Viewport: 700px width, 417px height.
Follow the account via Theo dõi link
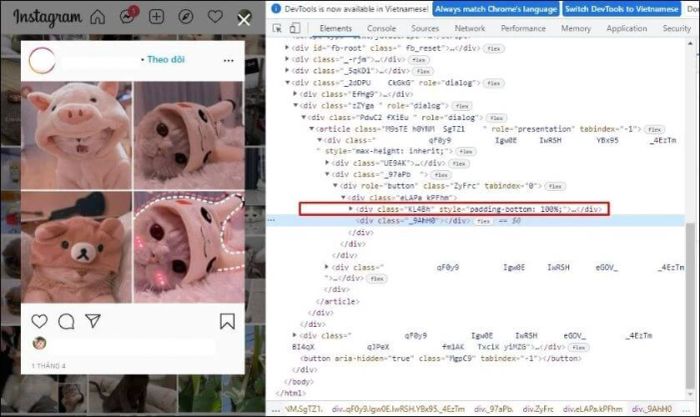click(166, 60)
